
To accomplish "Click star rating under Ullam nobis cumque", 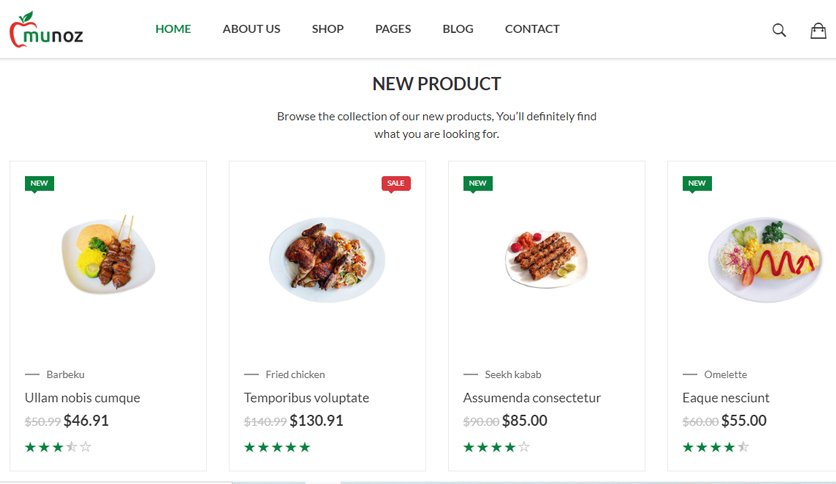I will tap(58, 447).
